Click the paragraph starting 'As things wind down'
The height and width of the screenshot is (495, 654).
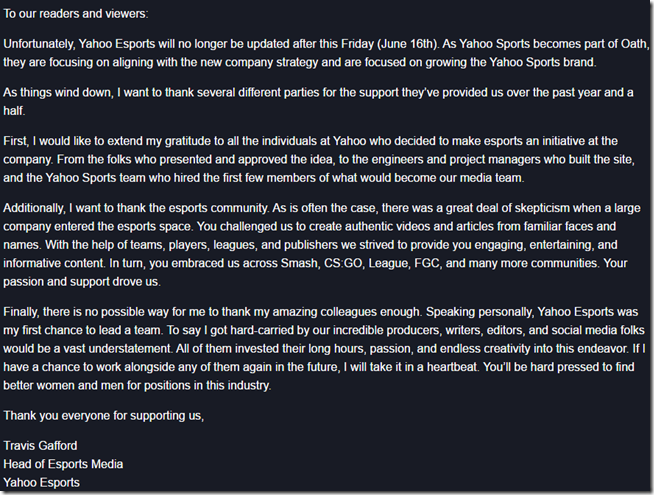318,101
